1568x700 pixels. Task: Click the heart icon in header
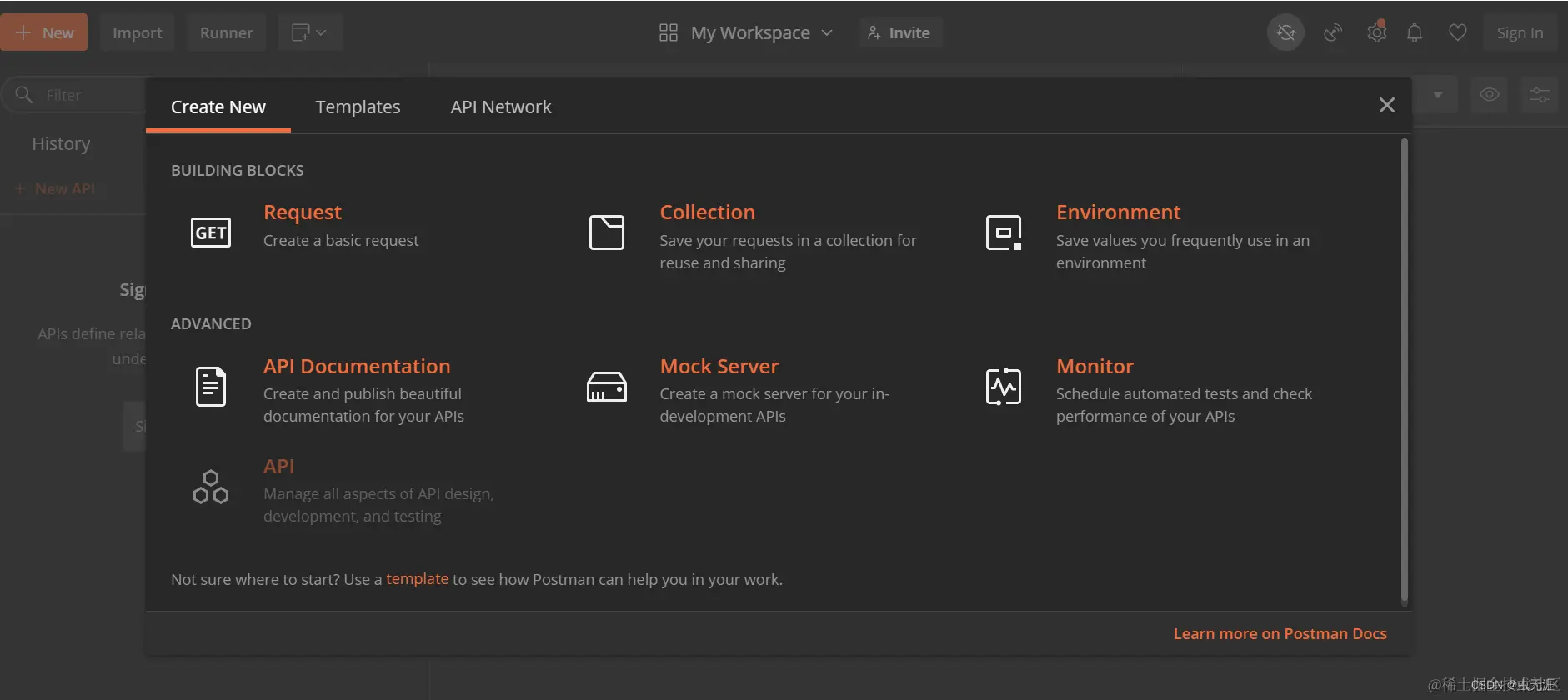click(x=1458, y=32)
